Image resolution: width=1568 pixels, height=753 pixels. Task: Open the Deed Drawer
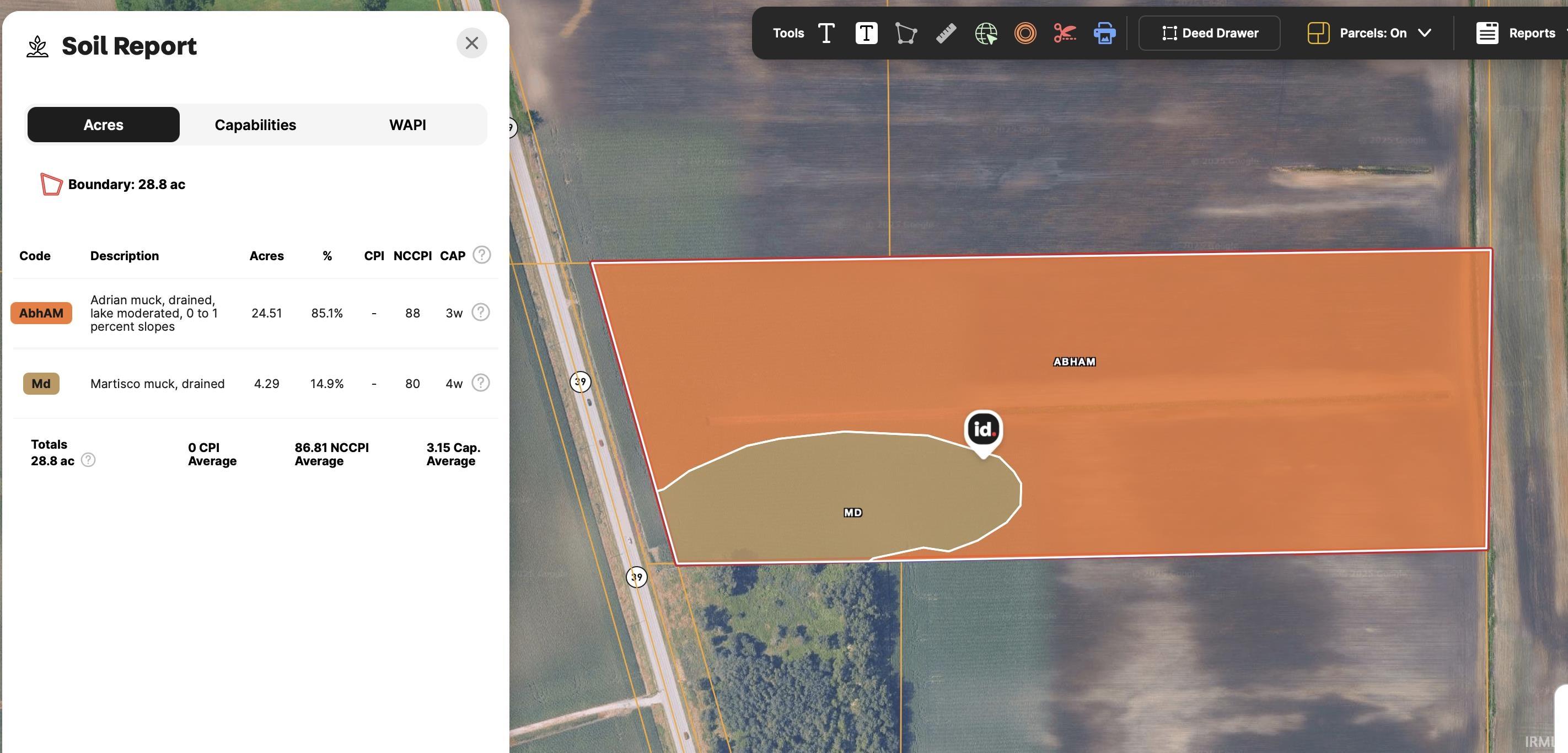1210,33
